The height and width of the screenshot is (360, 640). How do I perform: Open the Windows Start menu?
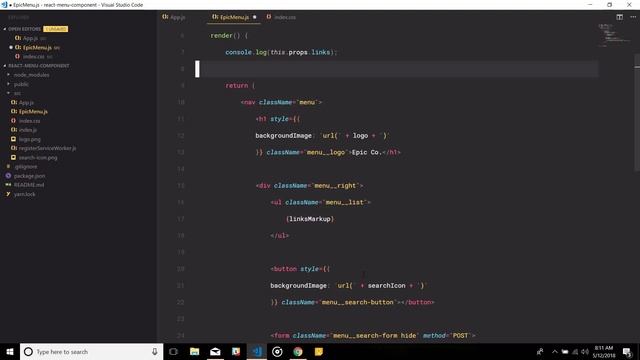[10, 351]
